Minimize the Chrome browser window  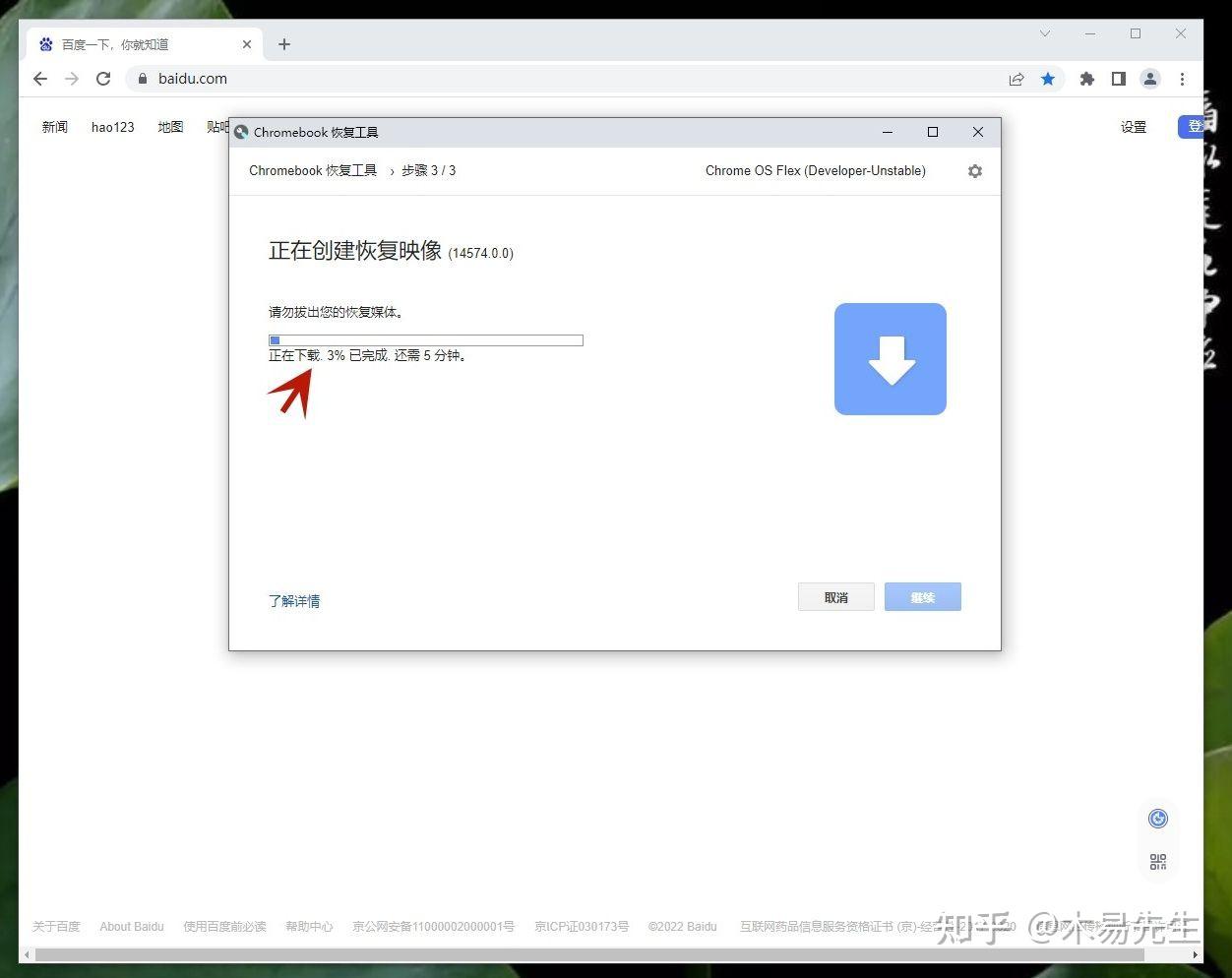point(1090,33)
